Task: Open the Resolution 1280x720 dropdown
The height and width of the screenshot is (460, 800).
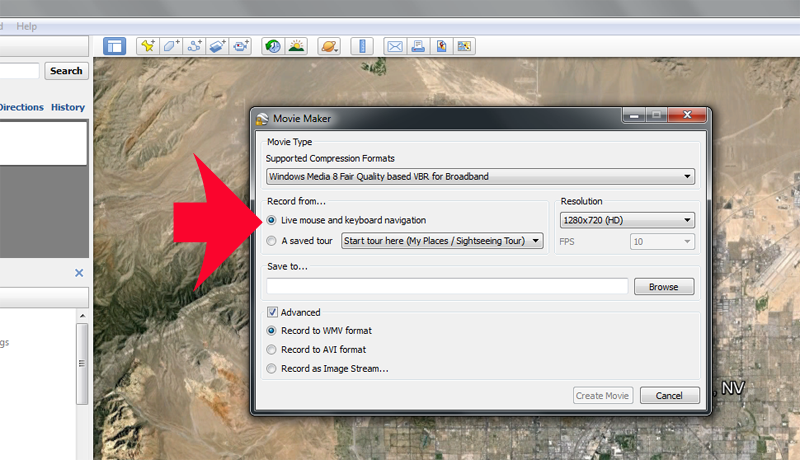Action: click(x=627, y=220)
